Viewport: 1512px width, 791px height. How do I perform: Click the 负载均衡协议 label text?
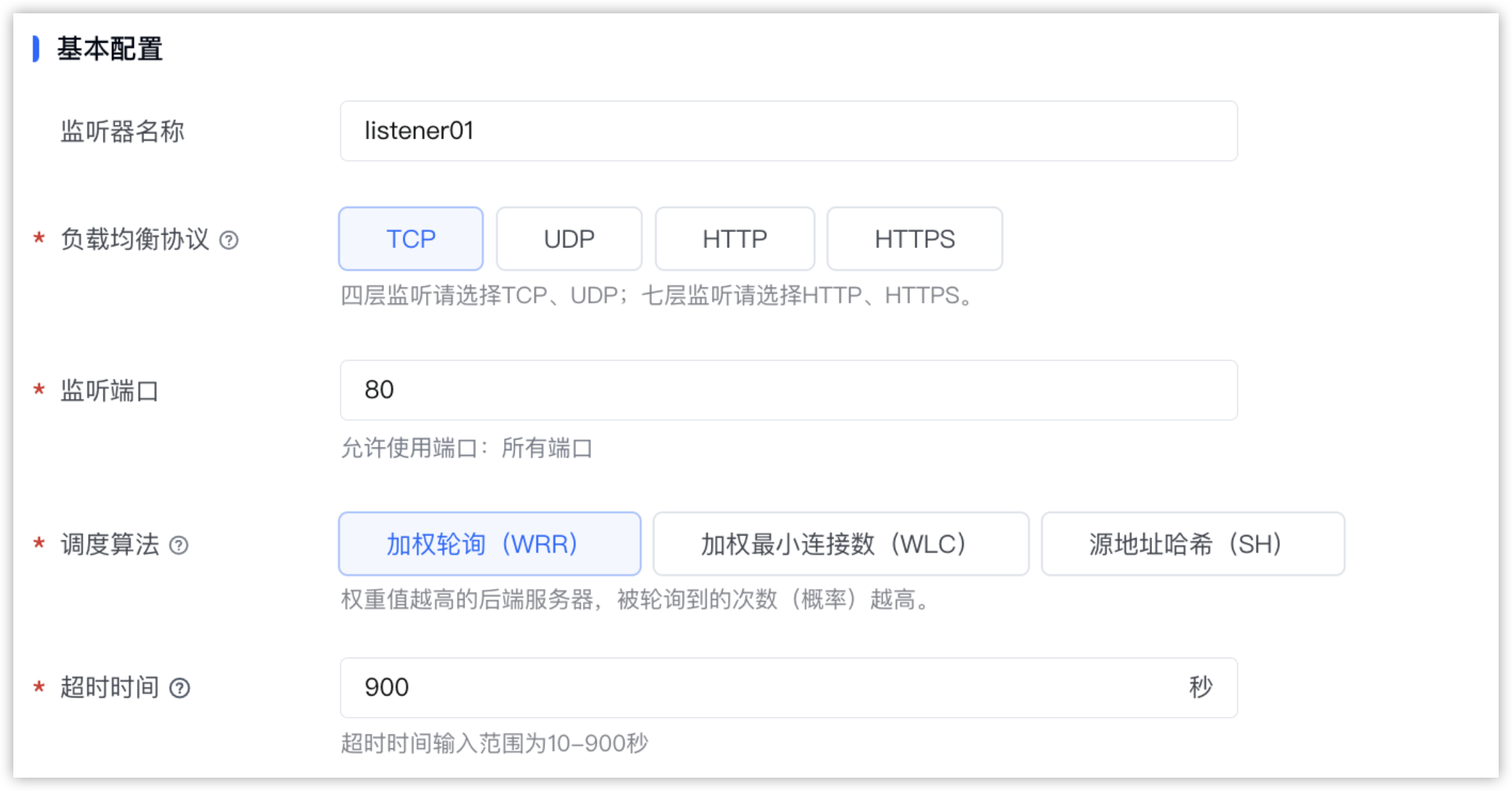[x=135, y=239]
